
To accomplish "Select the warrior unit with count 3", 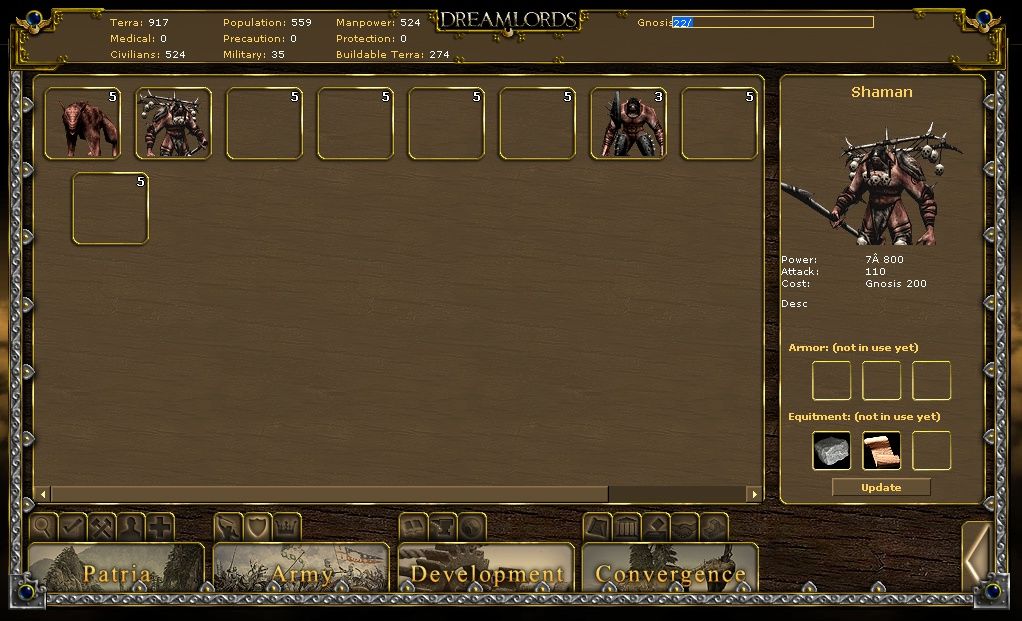I will [628, 123].
